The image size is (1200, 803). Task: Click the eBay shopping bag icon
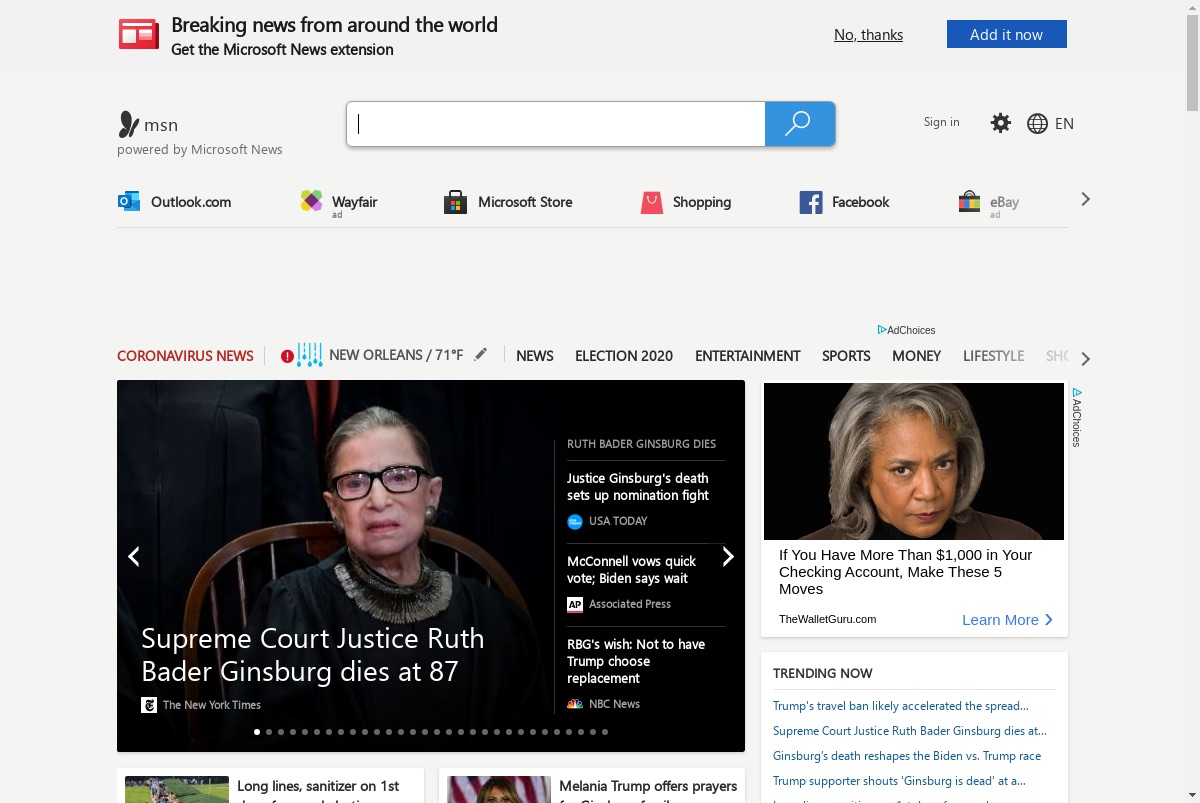coord(969,202)
